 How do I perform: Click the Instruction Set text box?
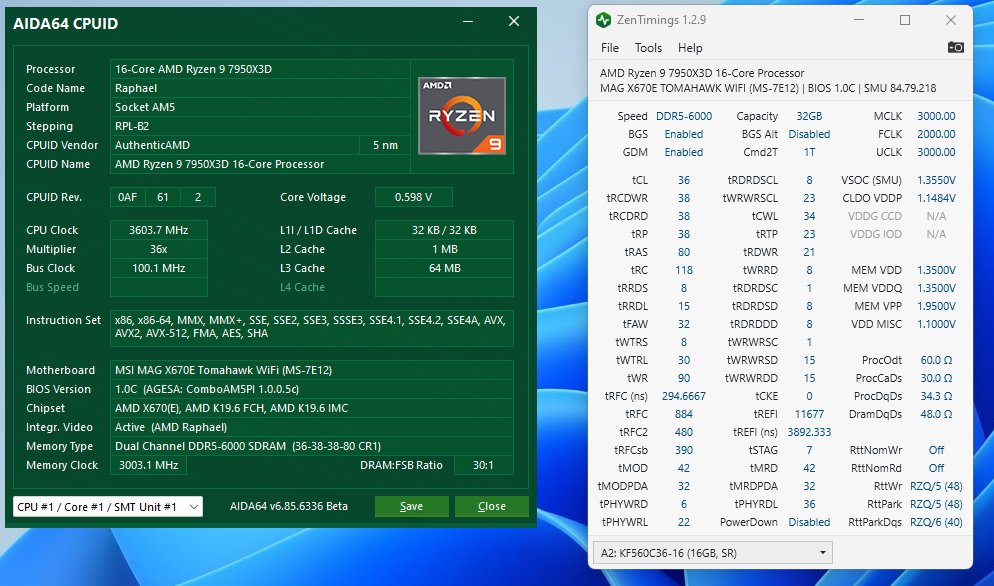[x=311, y=327]
